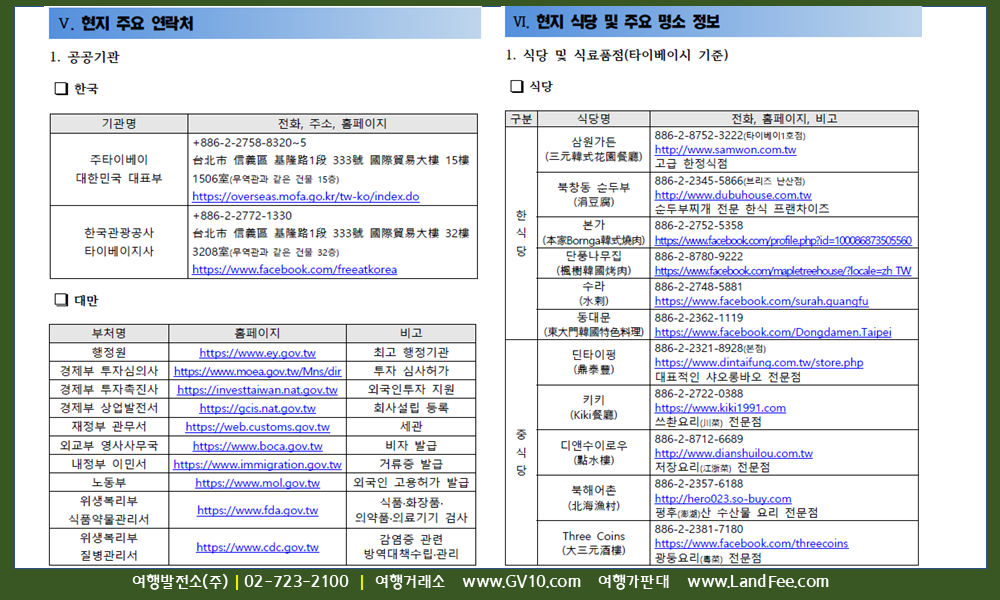Open the facebook Dongdamen.Taipei link
The width and height of the screenshot is (1000, 600).
coord(772,332)
